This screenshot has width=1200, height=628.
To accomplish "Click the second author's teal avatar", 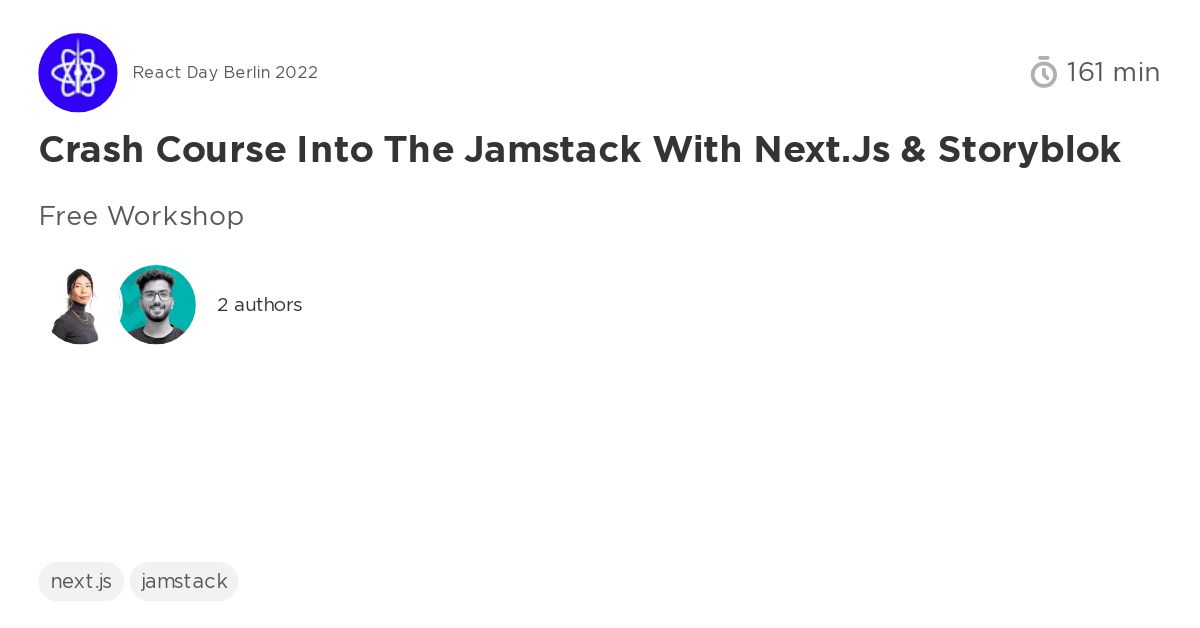I will (x=157, y=305).
